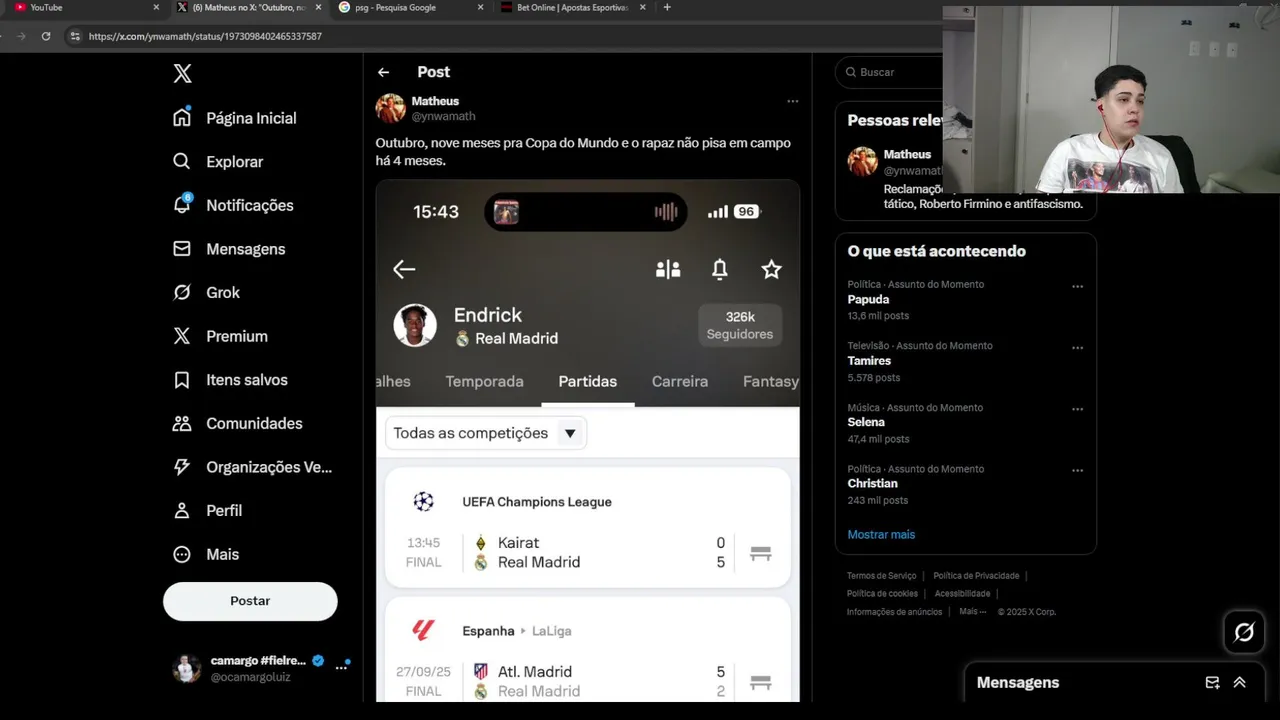Open more options for Papuda trend
The height and width of the screenshot is (720, 1280).
(x=1077, y=286)
